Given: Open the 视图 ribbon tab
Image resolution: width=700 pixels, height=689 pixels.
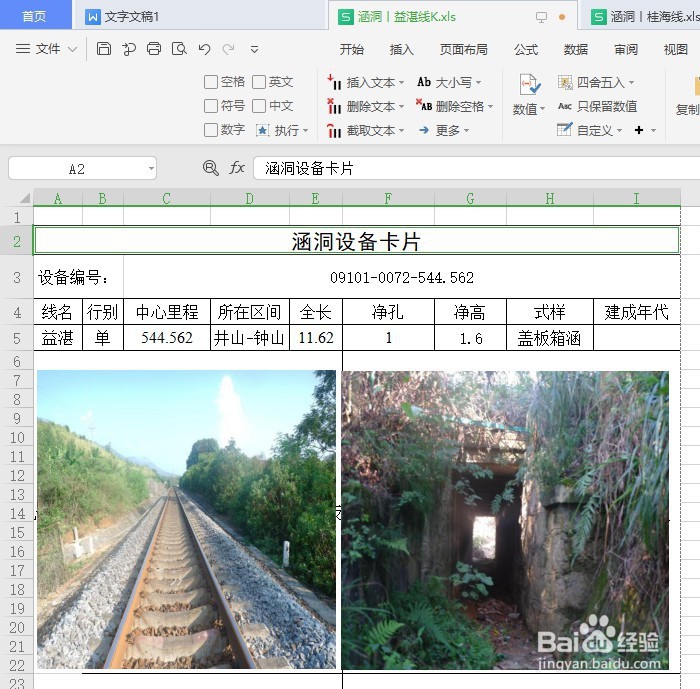Looking at the screenshot, I should [x=675, y=49].
